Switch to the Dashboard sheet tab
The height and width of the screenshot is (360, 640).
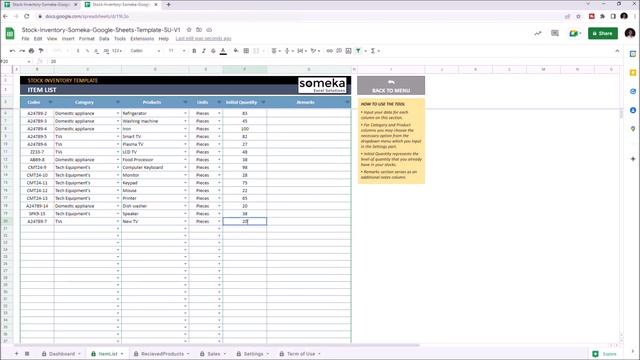point(61,354)
